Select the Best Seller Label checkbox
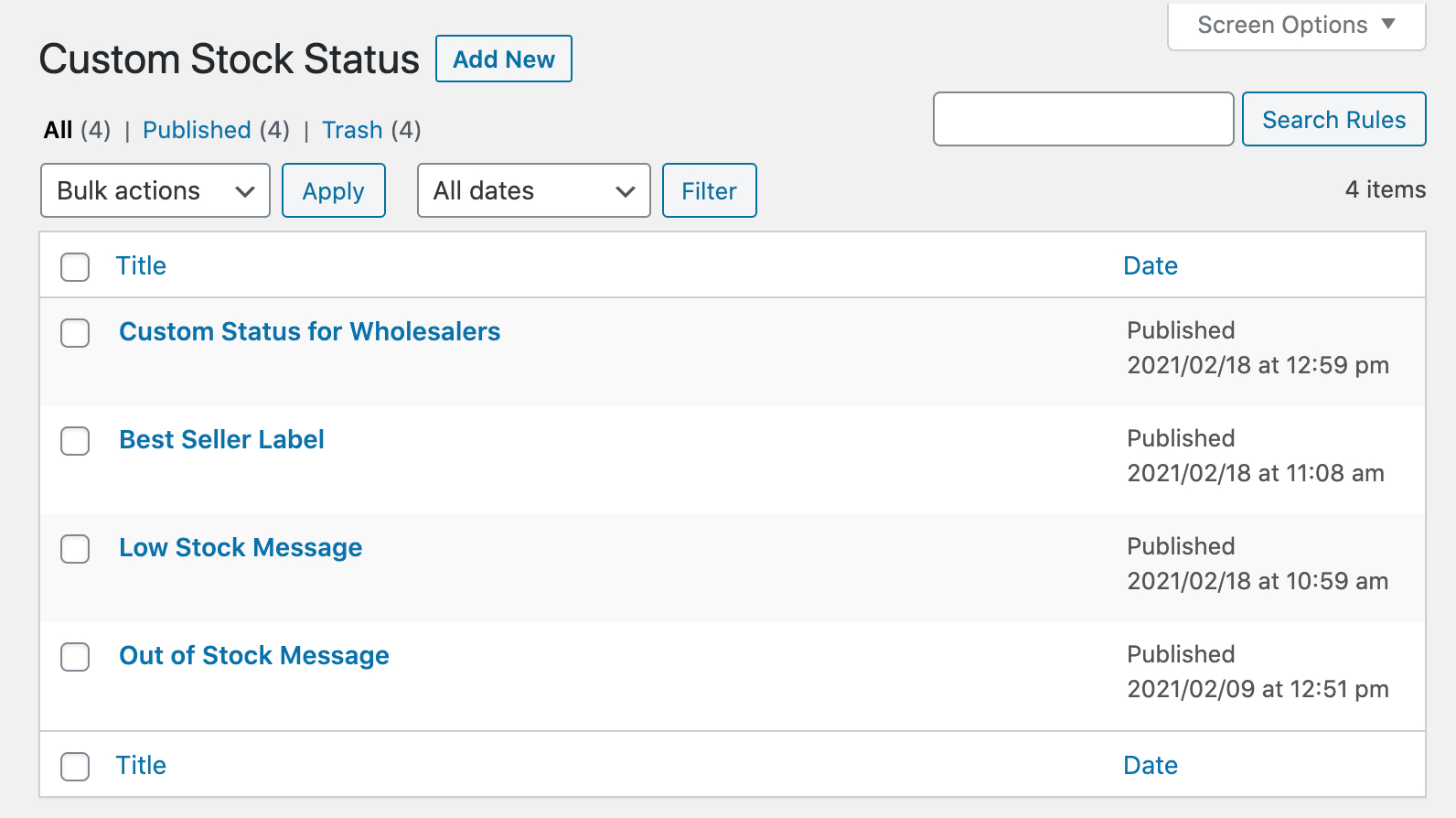The width and height of the screenshot is (1456, 818). click(75, 441)
